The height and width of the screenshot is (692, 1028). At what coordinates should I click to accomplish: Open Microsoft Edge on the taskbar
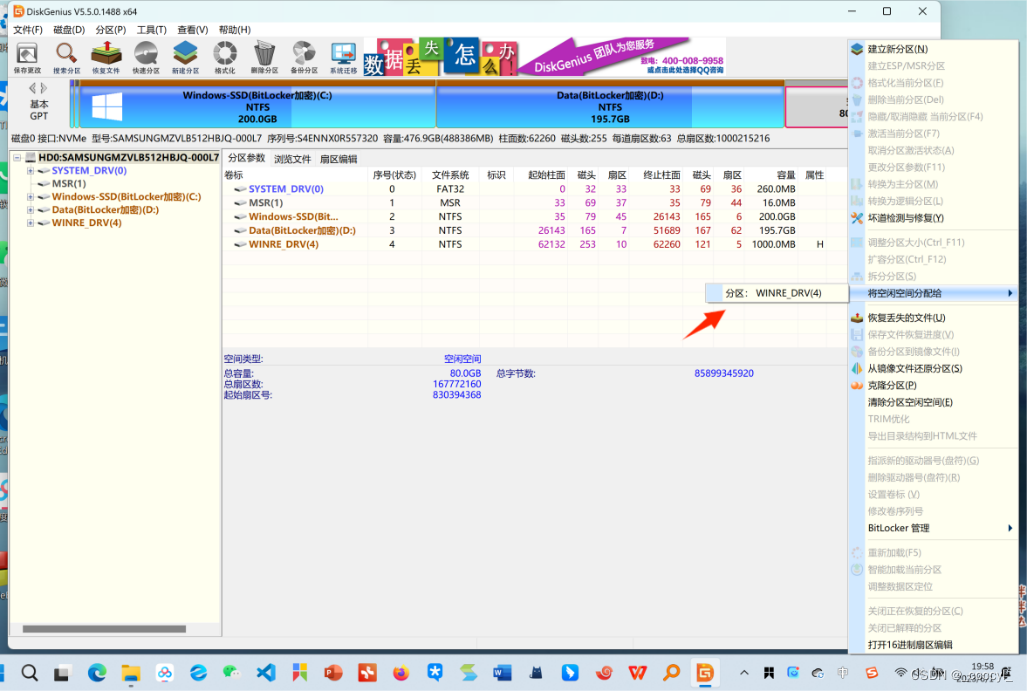(97, 673)
